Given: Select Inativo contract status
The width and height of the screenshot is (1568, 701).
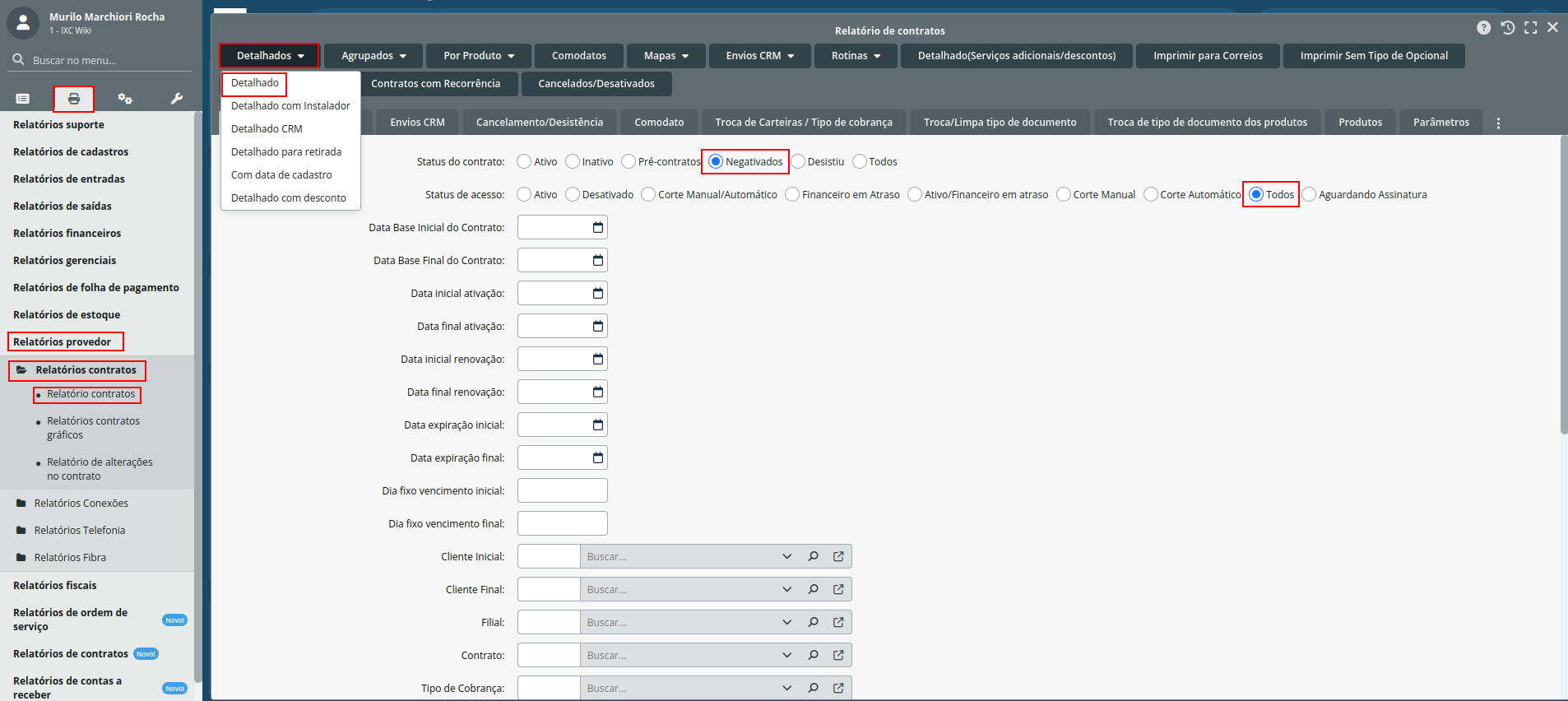Looking at the screenshot, I should pos(573,161).
